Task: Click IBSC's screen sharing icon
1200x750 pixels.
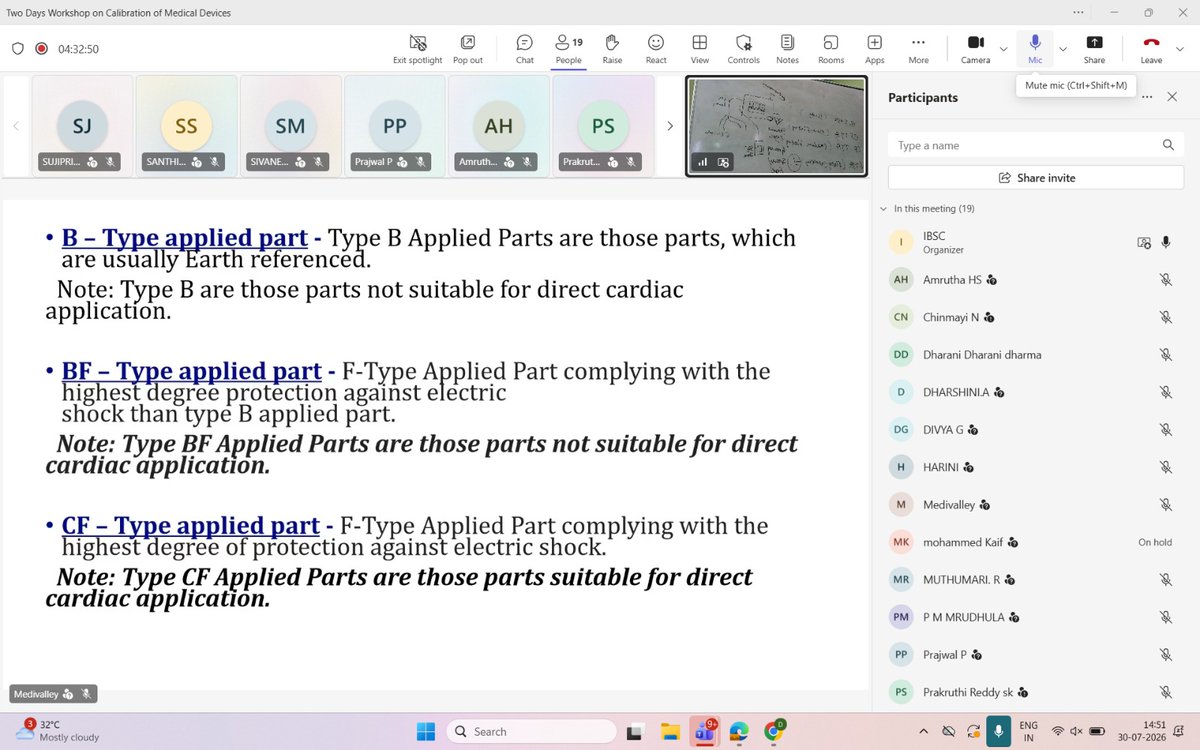Action: pos(1143,242)
